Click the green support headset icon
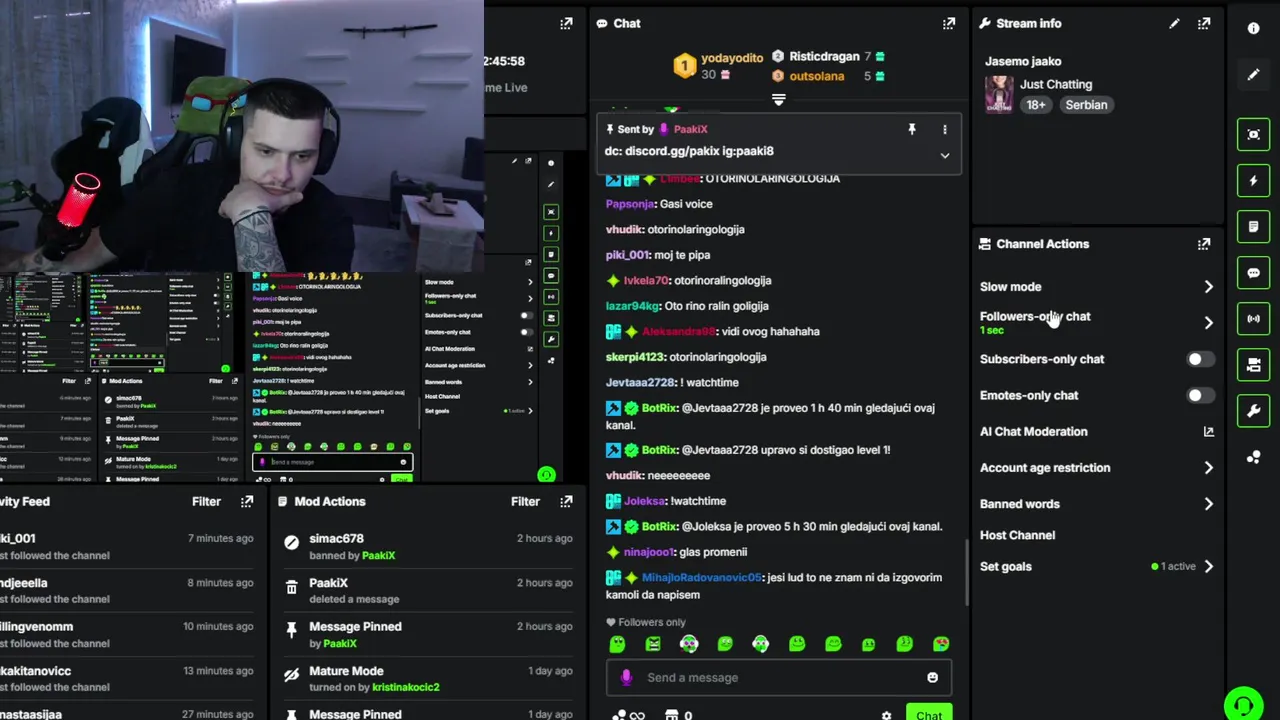This screenshot has height=720, width=1280. click(1244, 704)
